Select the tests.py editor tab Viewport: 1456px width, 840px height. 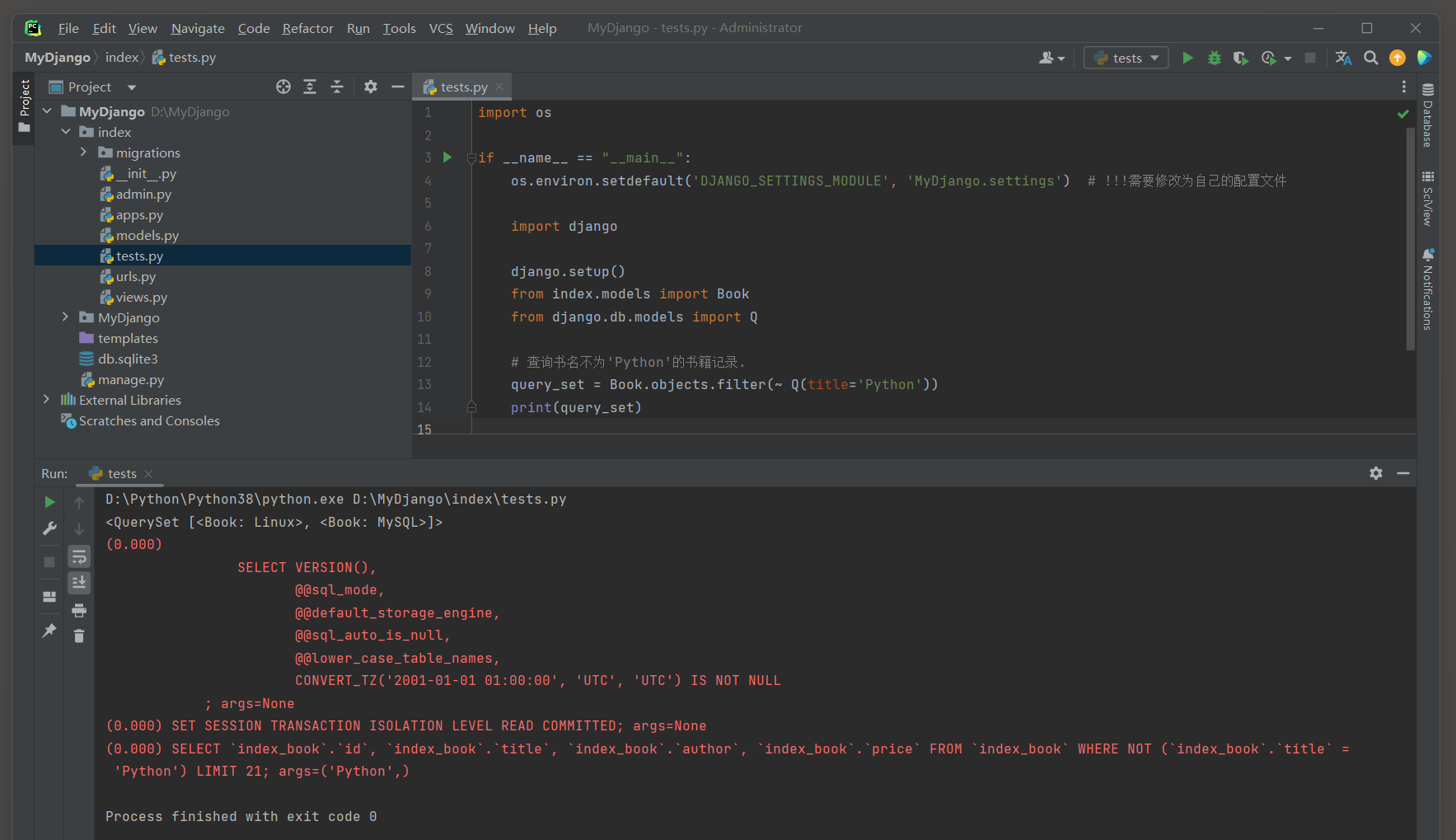[462, 87]
